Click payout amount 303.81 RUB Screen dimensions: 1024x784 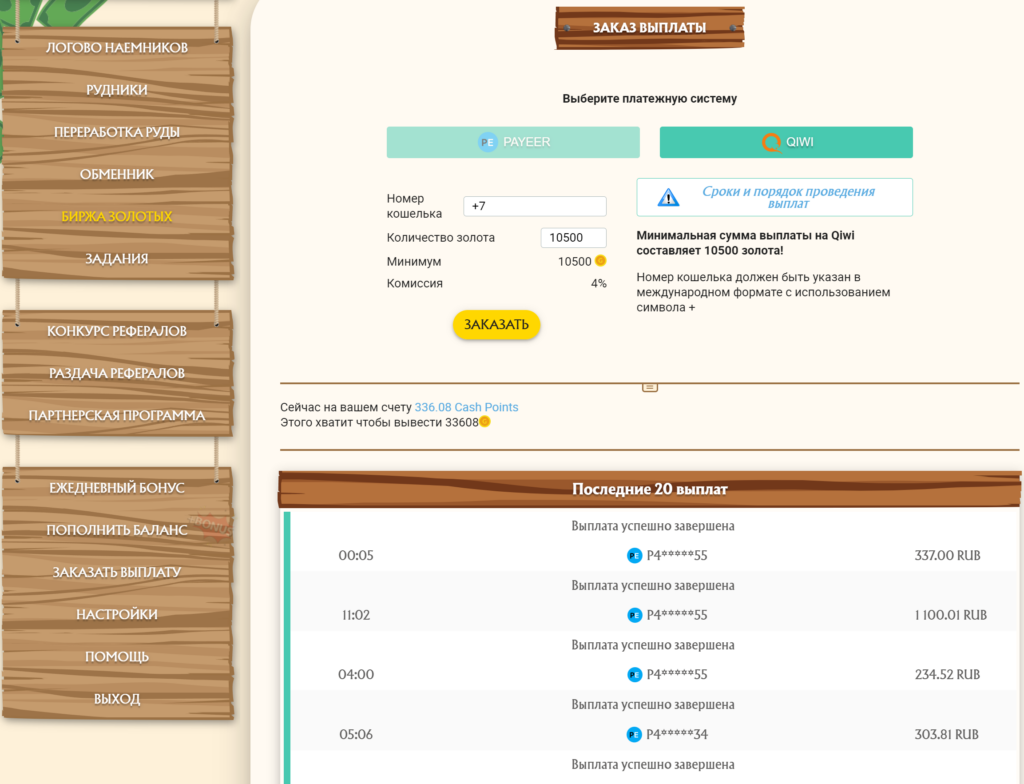click(946, 734)
